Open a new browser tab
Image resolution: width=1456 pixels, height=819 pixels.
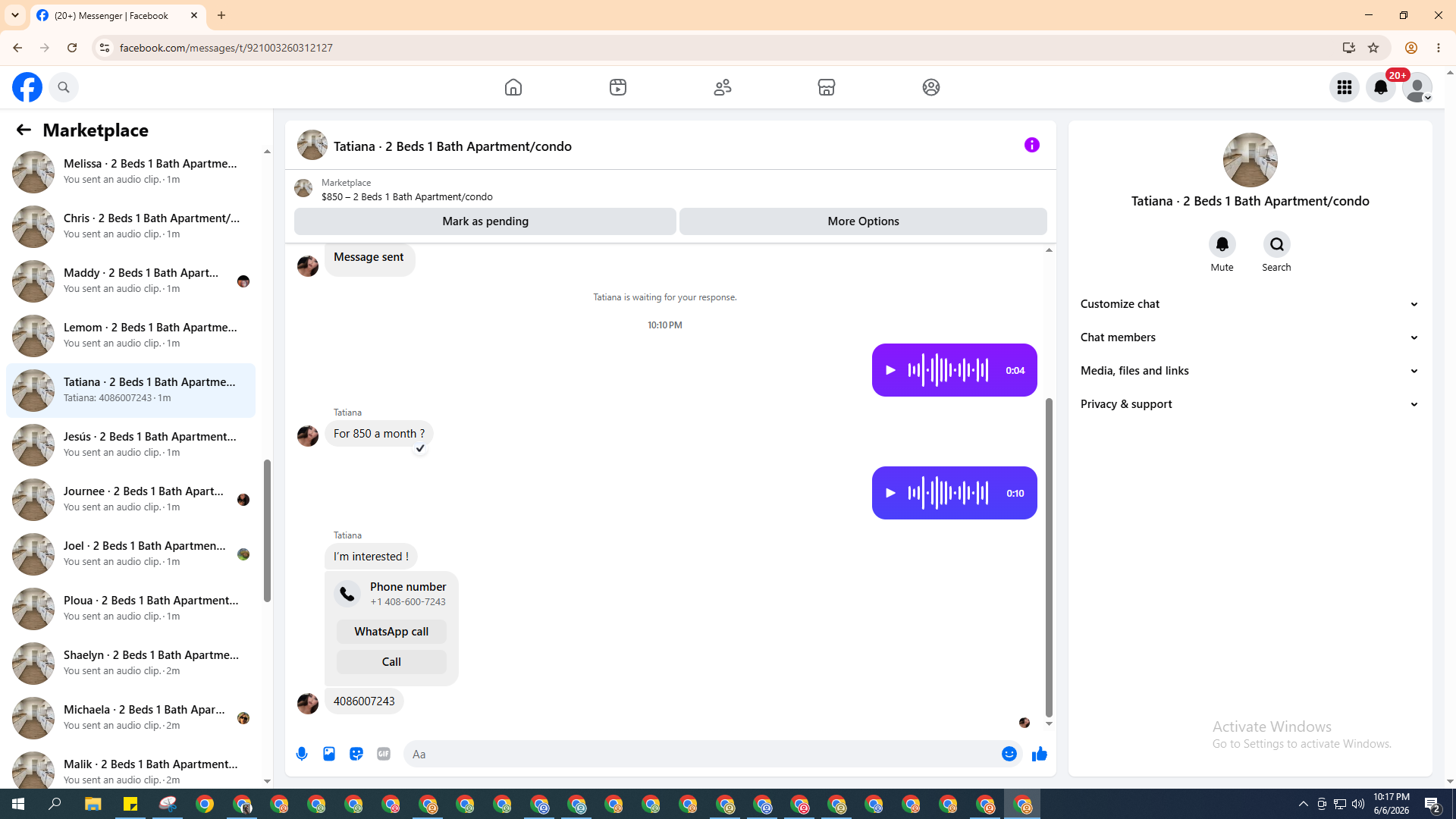(221, 15)
